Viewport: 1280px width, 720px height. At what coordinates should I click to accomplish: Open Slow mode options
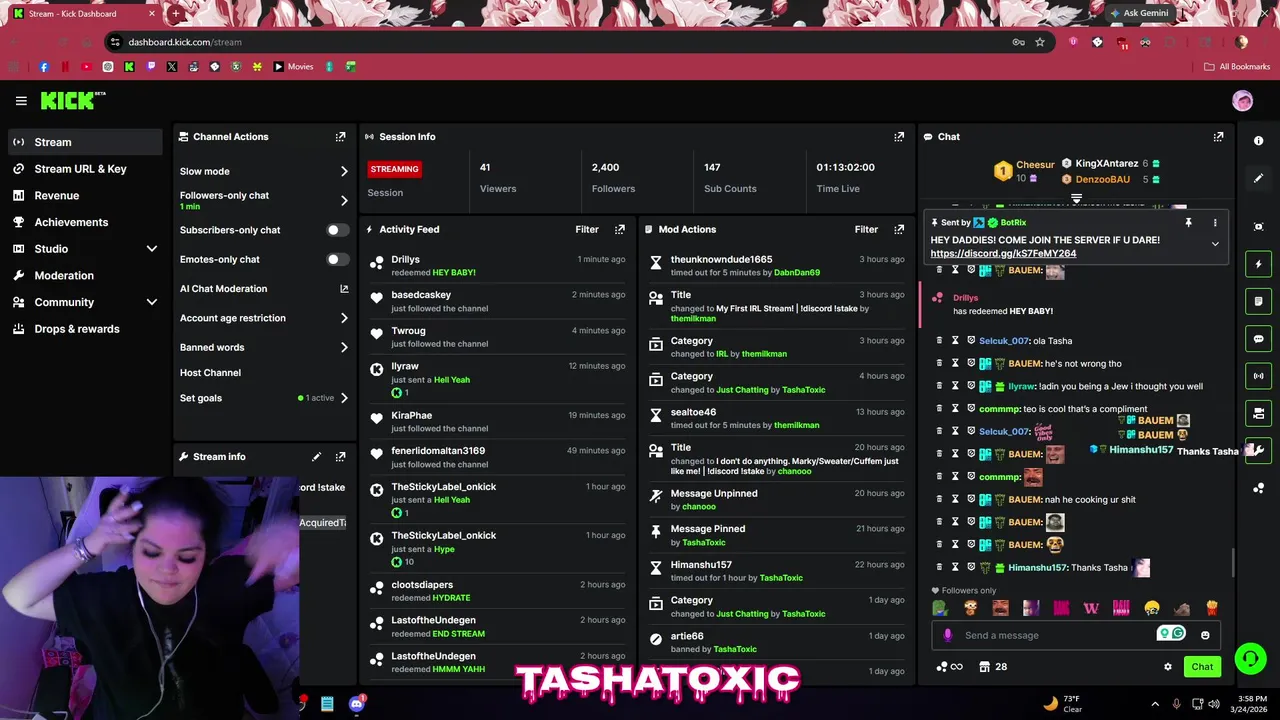click(264, 171)
